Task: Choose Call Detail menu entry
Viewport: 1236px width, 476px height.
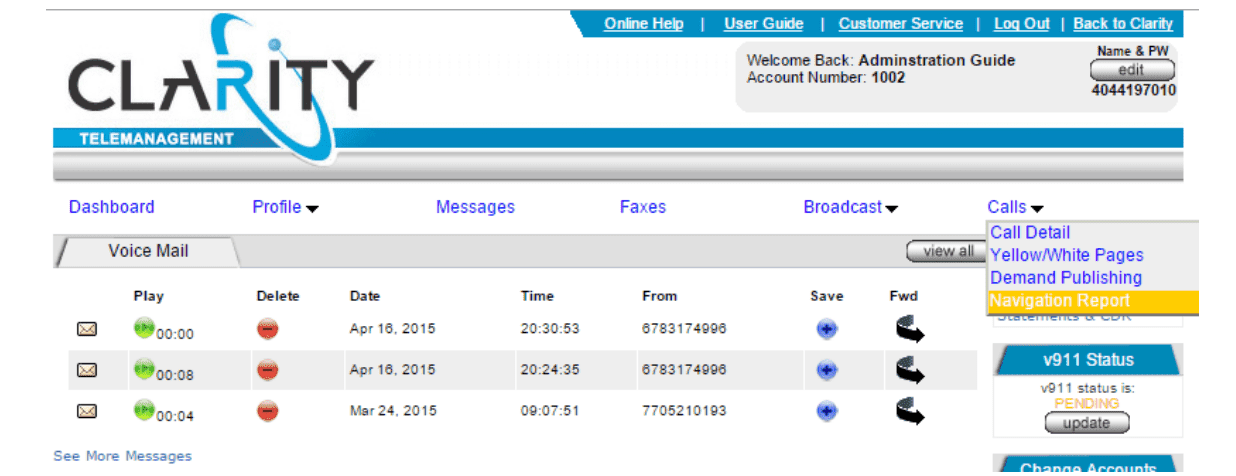Action: tap(1030, 232)
